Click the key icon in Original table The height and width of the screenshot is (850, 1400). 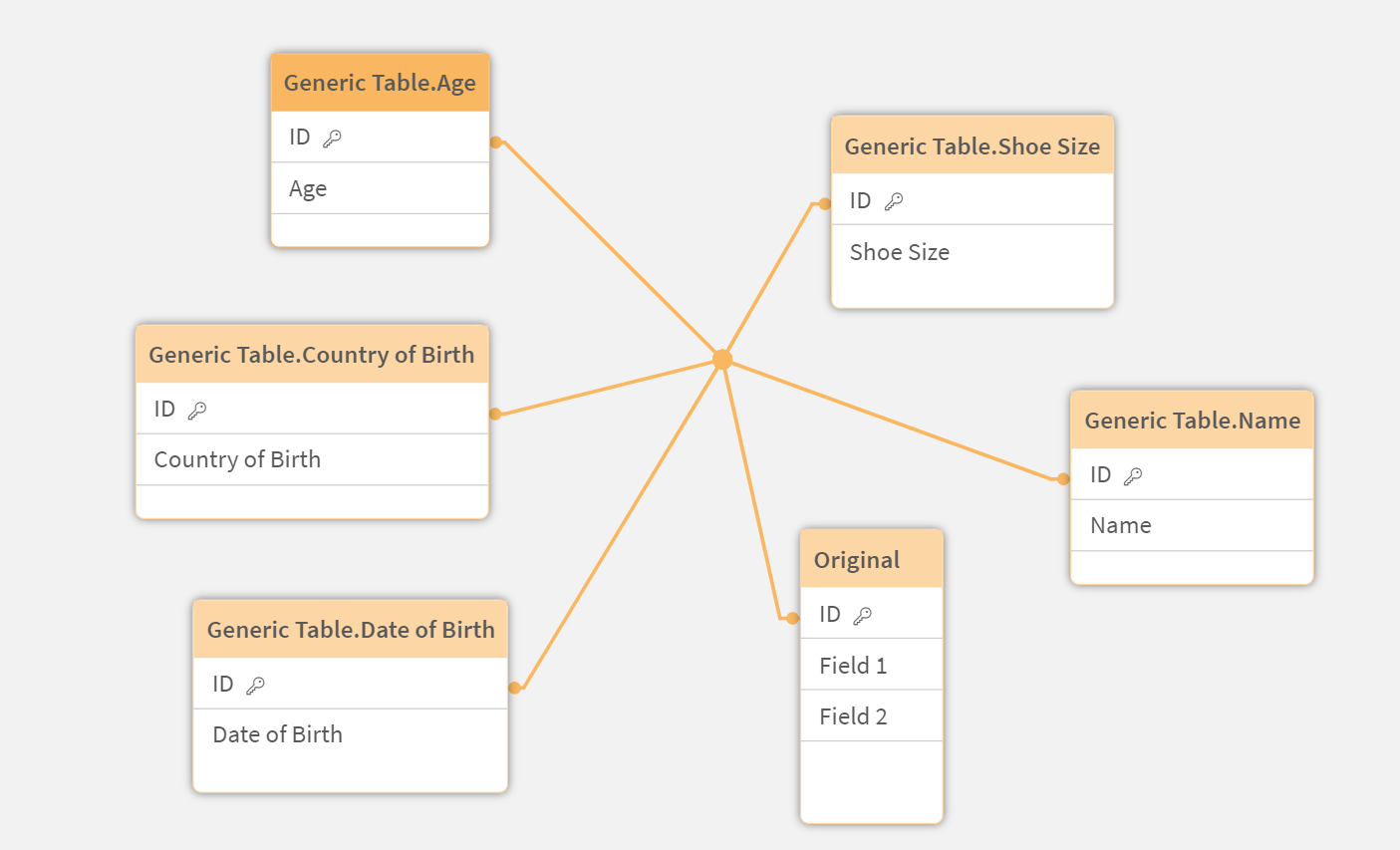[x=863, y=615]
